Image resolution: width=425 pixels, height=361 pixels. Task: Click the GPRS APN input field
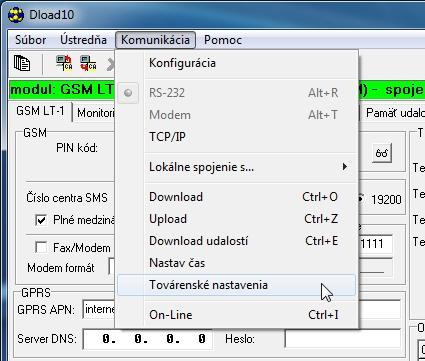[x=99, y=309]
